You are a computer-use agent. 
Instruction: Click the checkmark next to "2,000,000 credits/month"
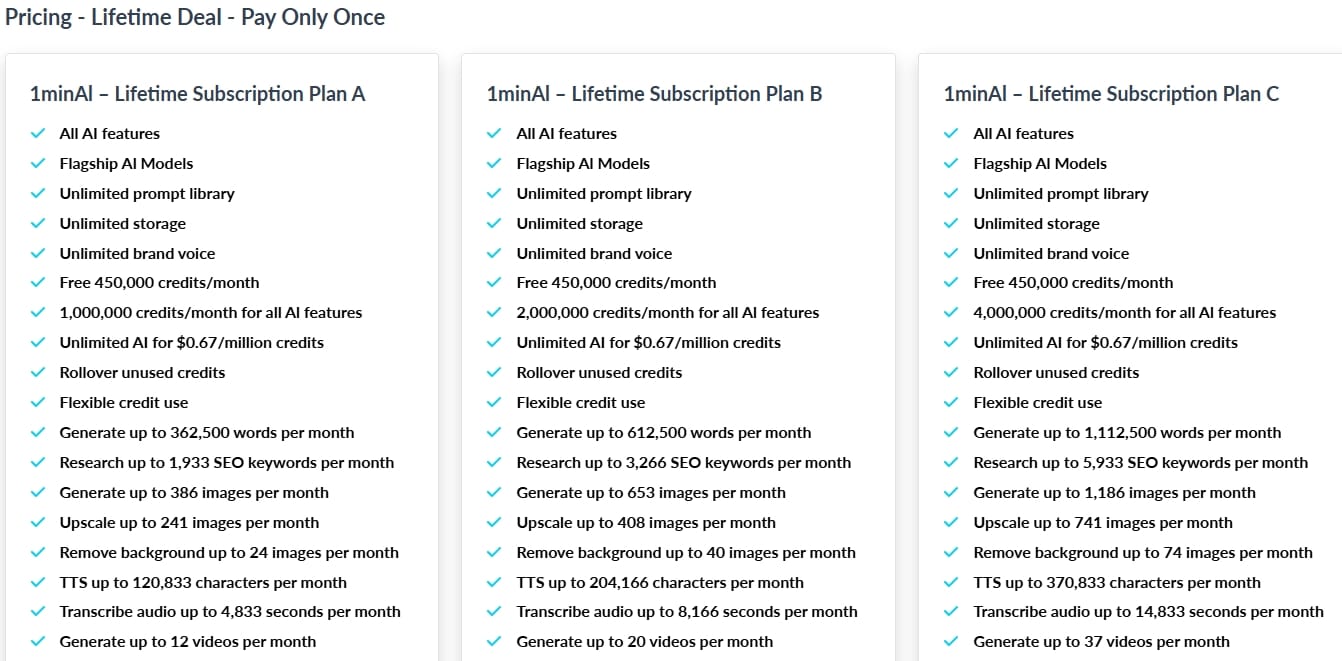pos(495,312)
